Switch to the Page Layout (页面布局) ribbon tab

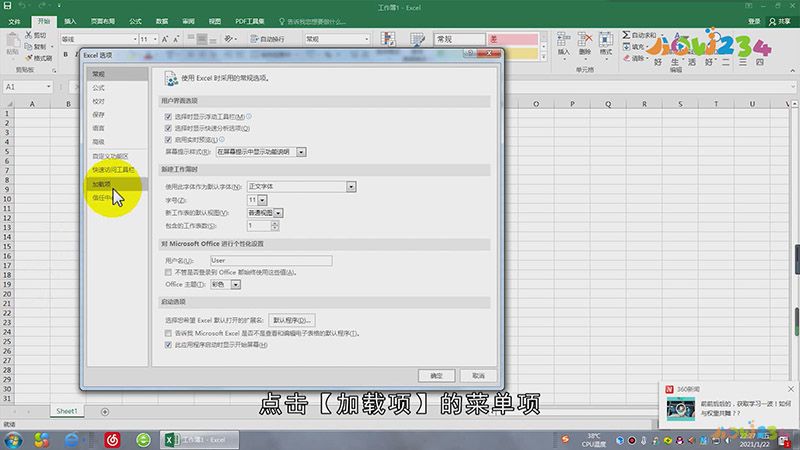click(x=103, y=21)
